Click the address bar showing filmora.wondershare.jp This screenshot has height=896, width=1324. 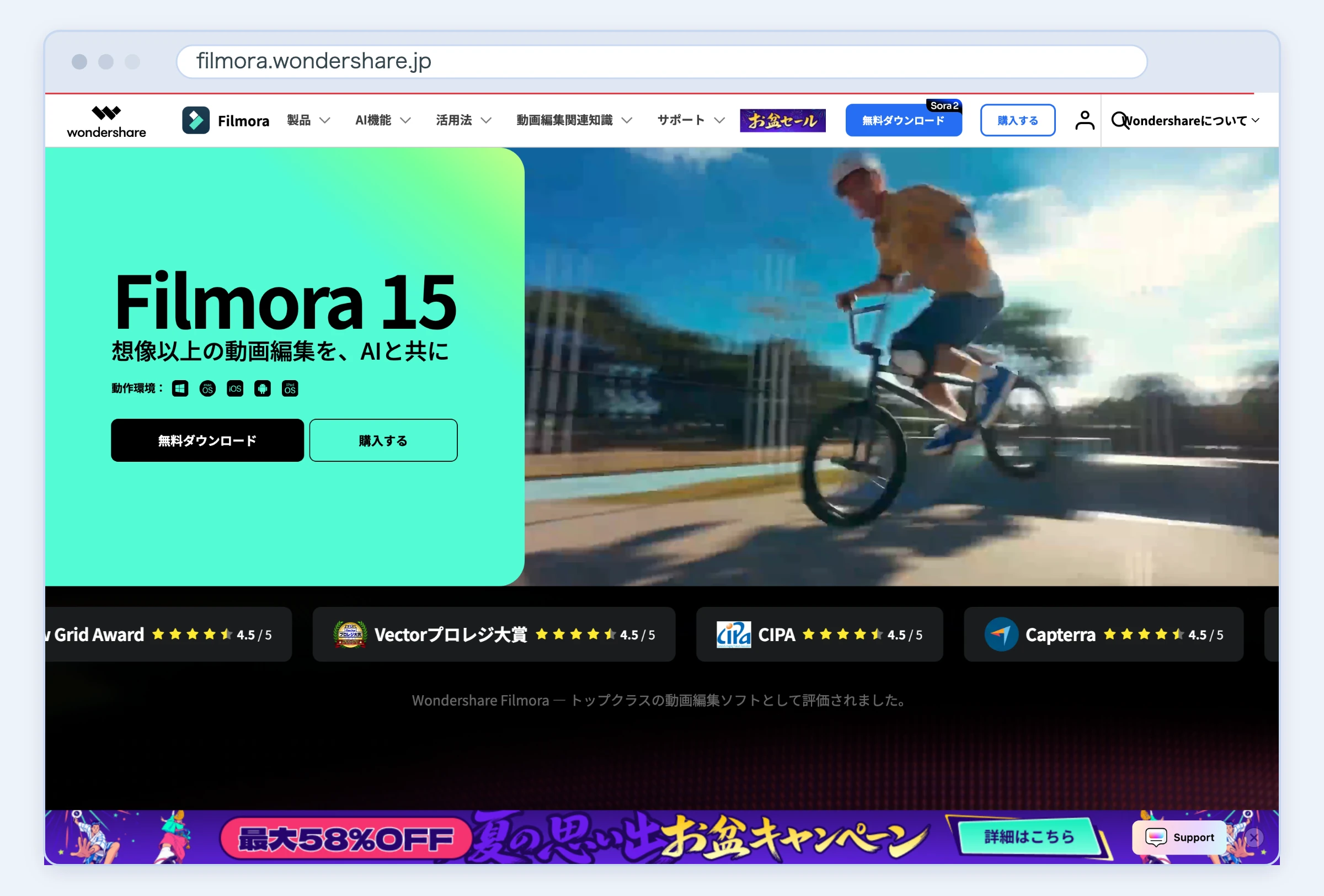click(661, 61)
